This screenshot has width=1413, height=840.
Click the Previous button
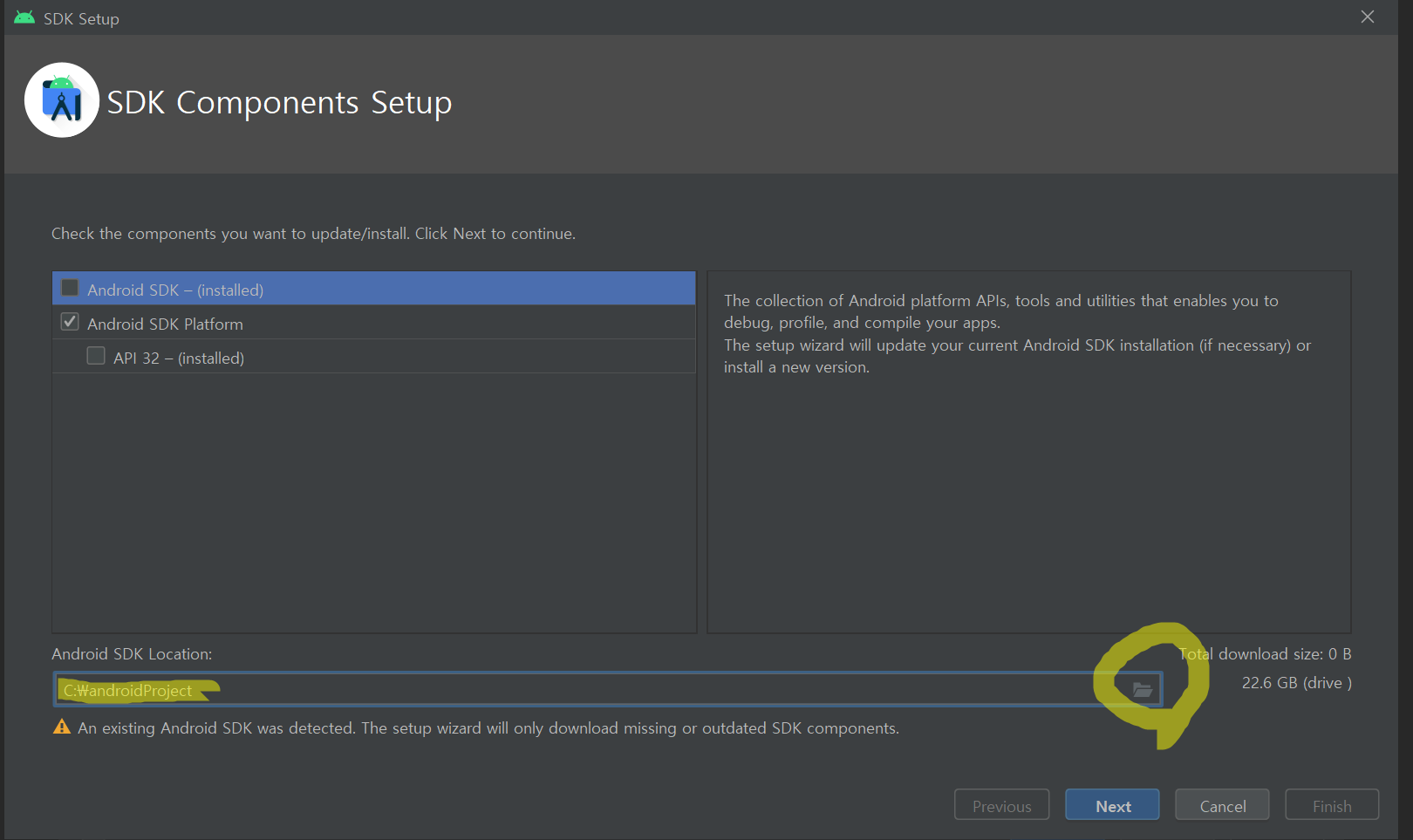pos(1001,805)
